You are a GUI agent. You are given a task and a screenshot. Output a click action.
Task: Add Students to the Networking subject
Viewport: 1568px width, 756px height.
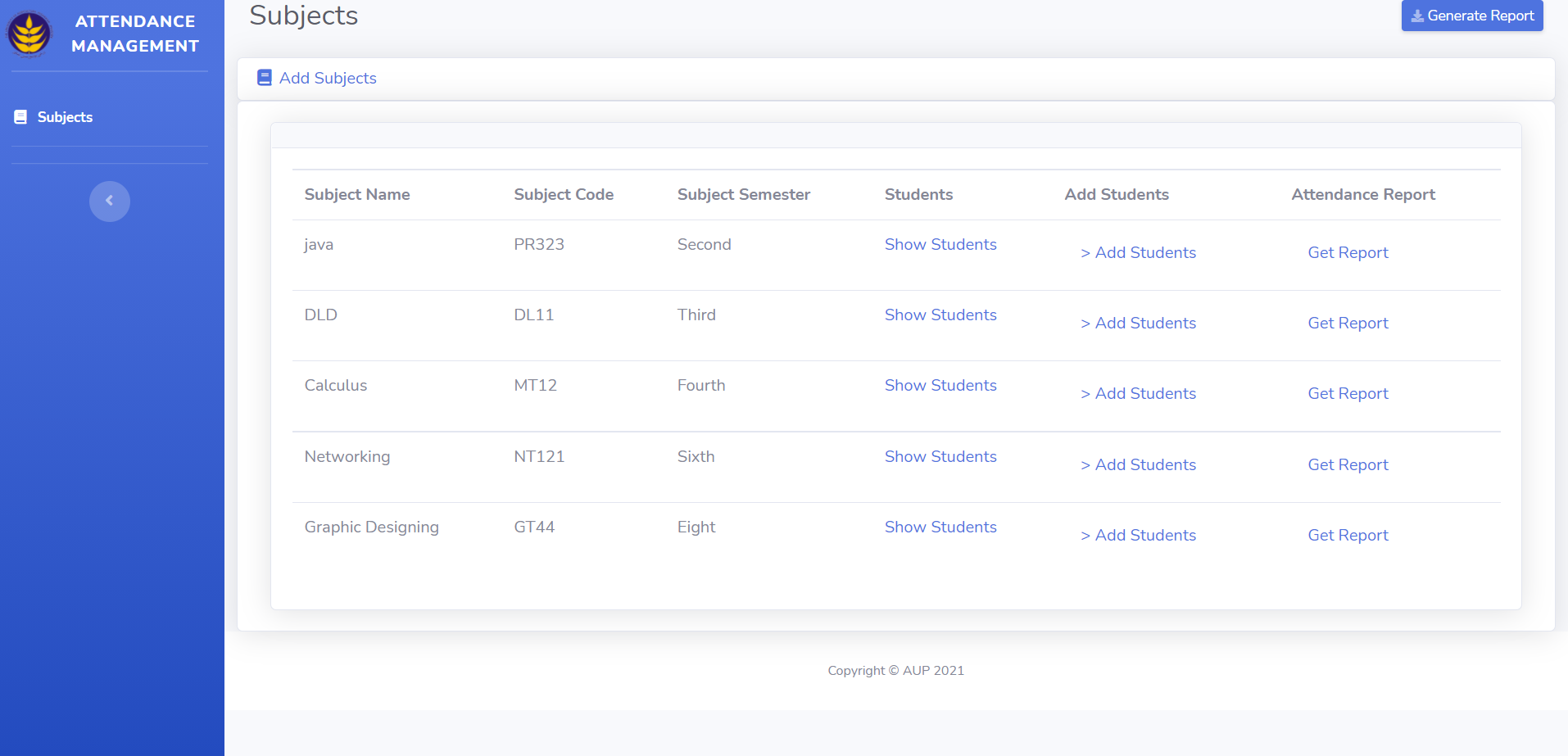point(1138,464)
